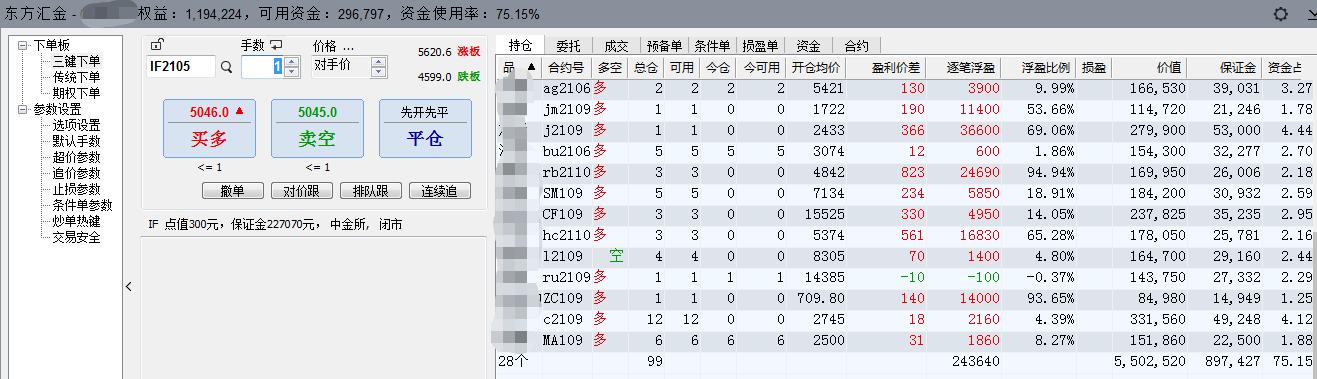Click the 买多 buy button
The width and height of the screenshot is (1317, 379).
tap(209, 128)
